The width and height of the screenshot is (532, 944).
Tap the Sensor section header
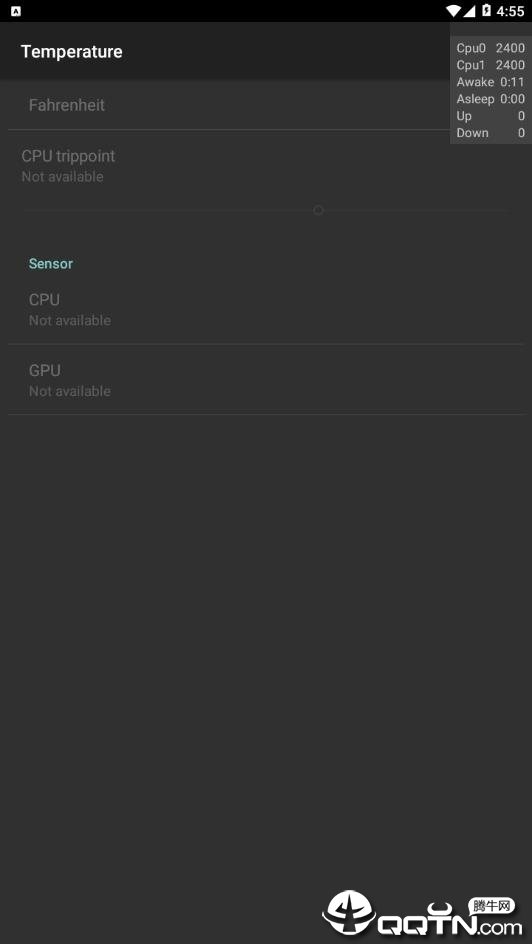[51, 264]
